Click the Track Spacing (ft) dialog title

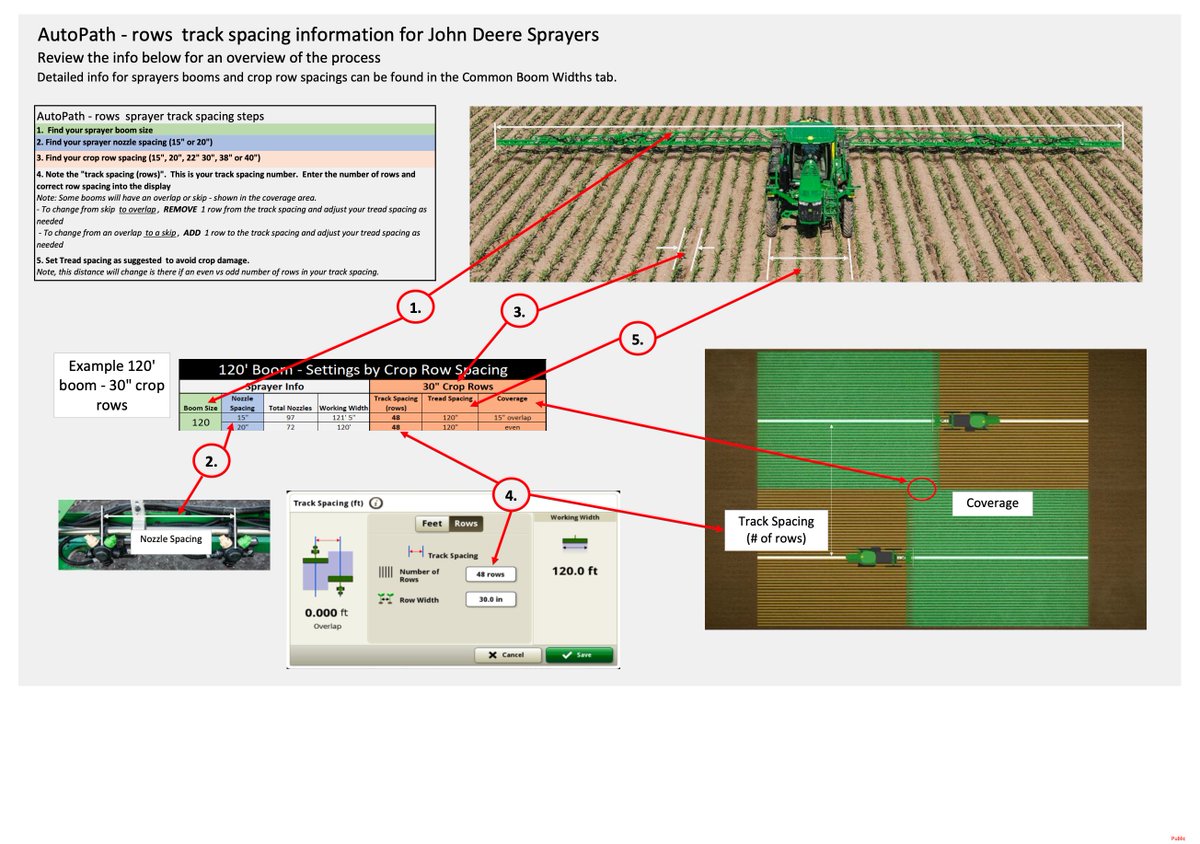tap(330, 503)
